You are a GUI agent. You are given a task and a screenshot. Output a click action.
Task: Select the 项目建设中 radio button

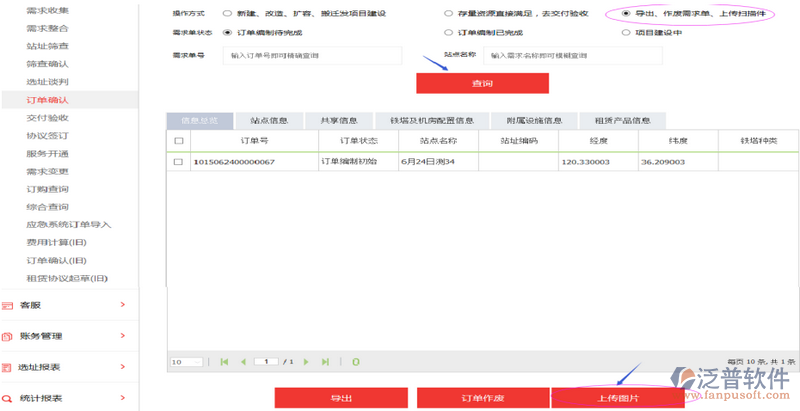tap(627, 32)
